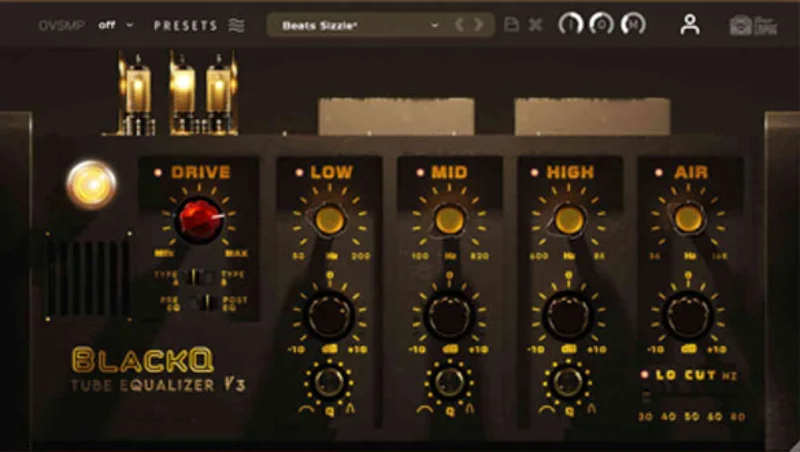Click the HIGH frequency knob

569,220
